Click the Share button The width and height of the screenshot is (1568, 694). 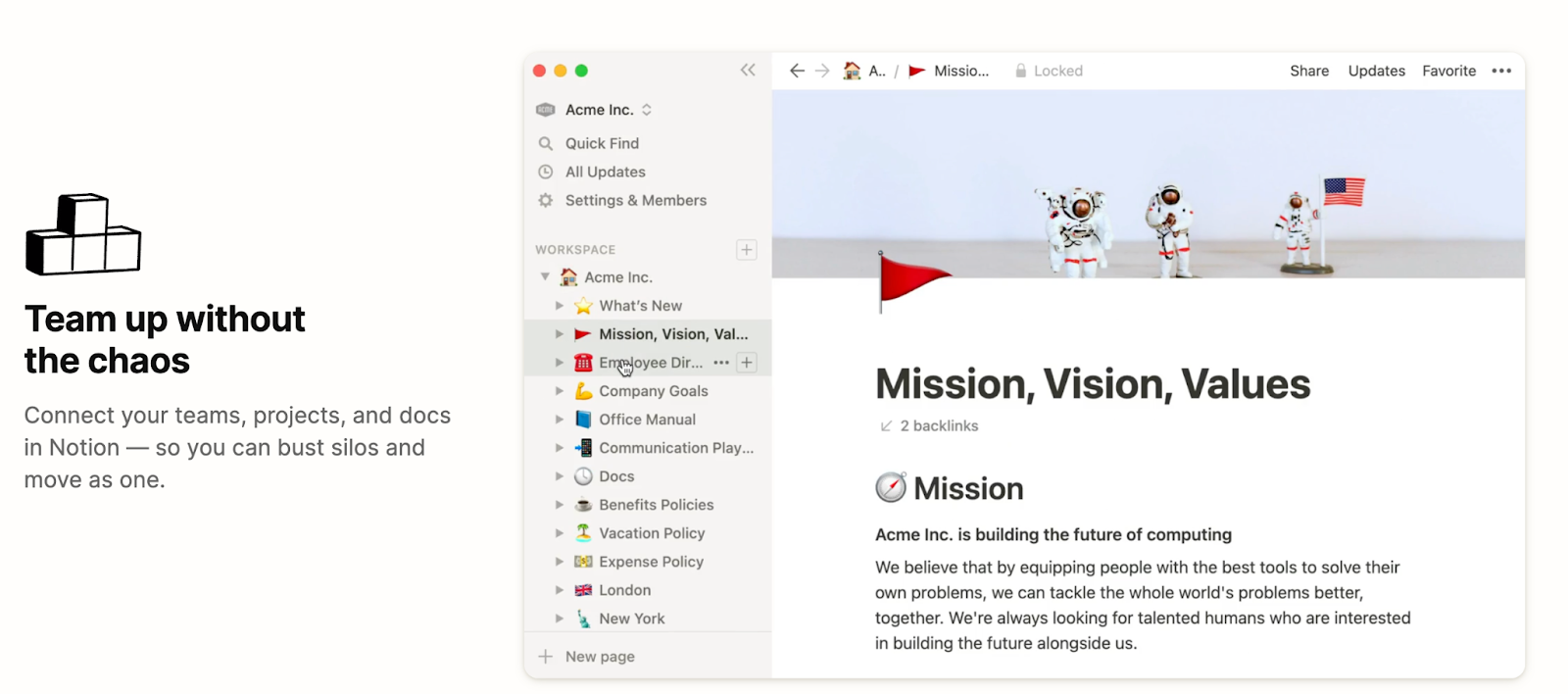pyautogui.click(x=1309, y=71)
